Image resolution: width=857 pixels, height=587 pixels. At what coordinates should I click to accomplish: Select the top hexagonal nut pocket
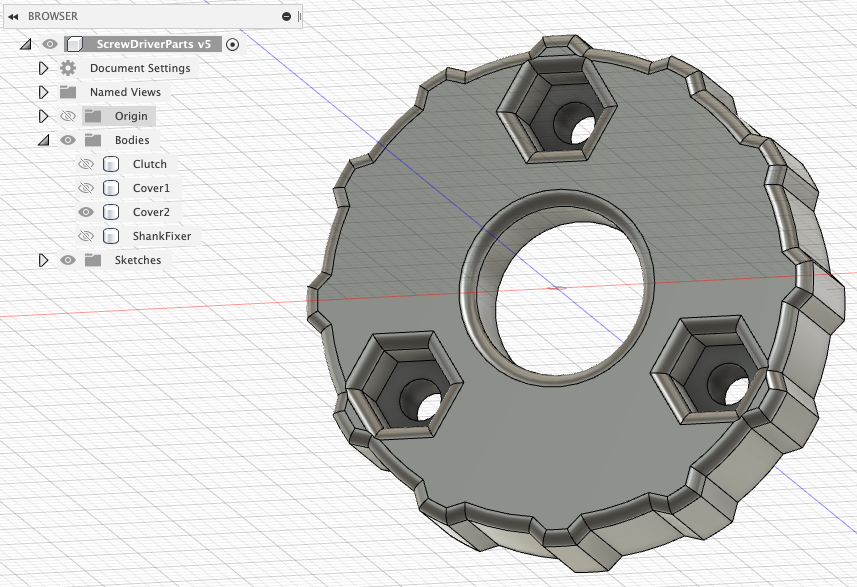coord(557,109)
